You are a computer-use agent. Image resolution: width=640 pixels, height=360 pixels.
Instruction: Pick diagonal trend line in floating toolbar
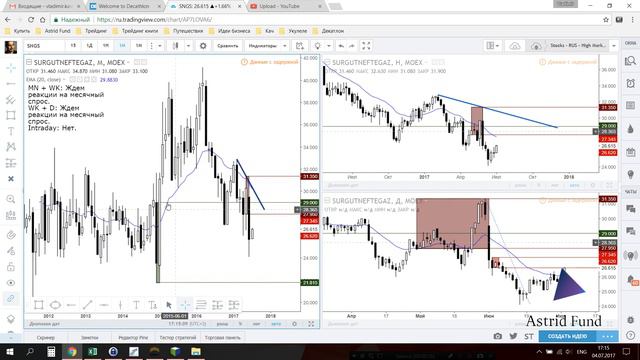pyautogui.click(x=87, y=305)
